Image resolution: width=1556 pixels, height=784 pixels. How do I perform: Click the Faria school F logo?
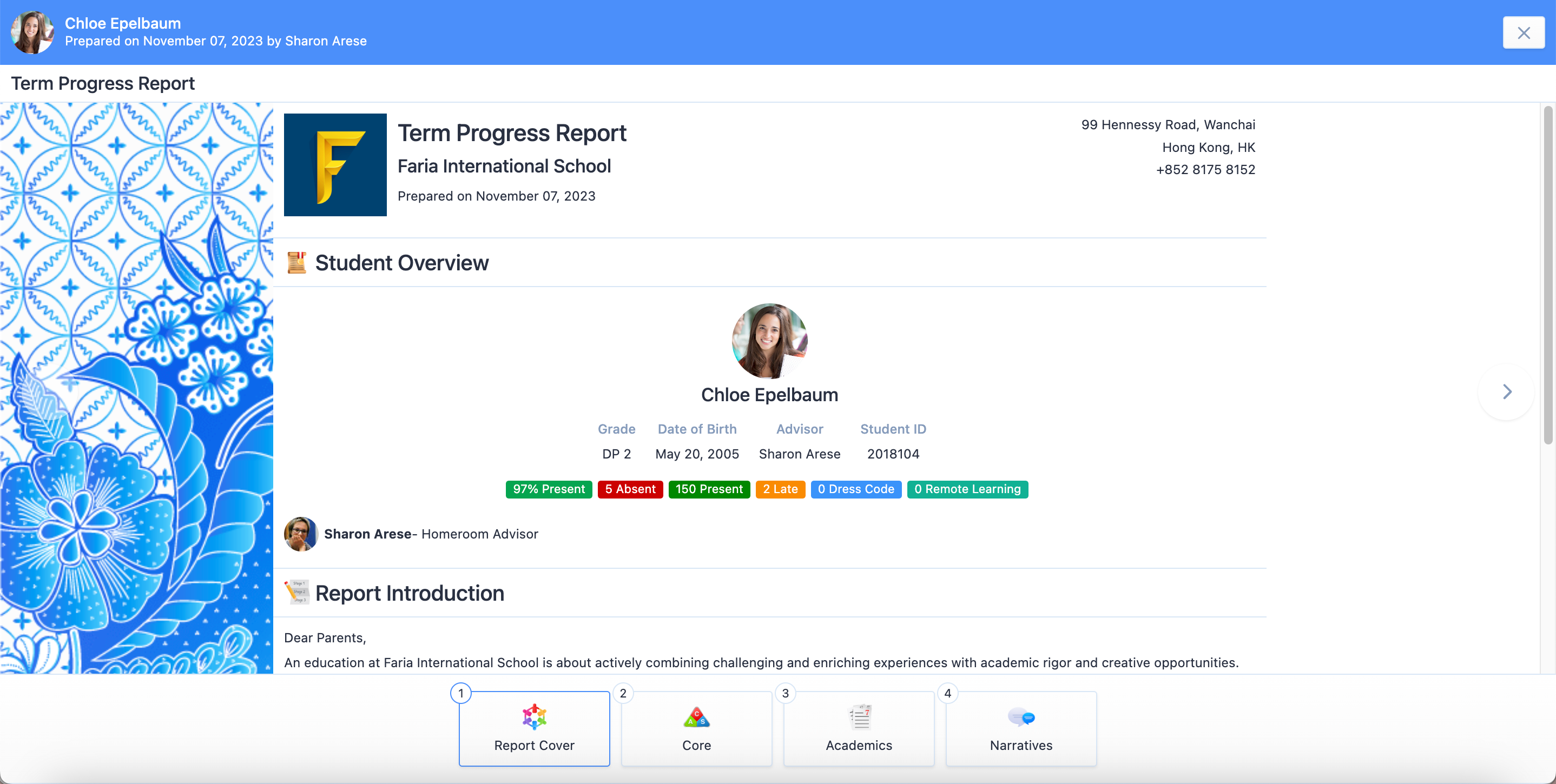[335, 165]
